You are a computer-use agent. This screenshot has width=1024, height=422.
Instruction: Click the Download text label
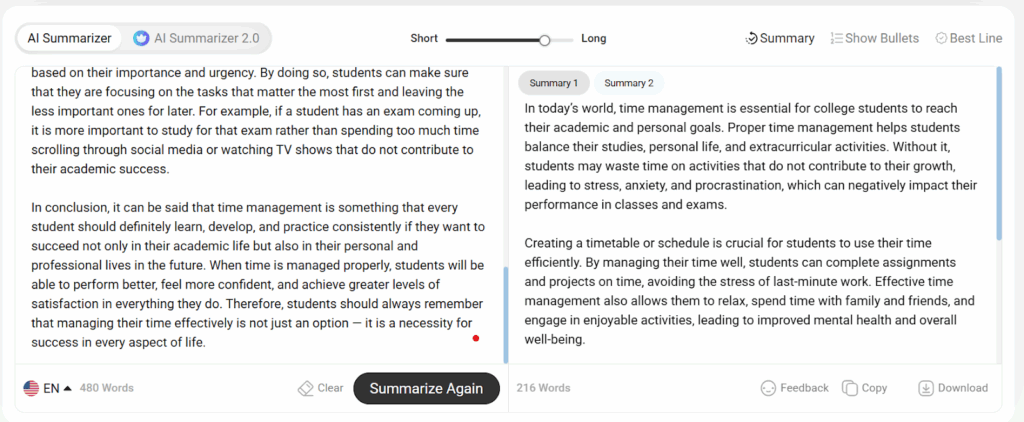click(962, 388)
